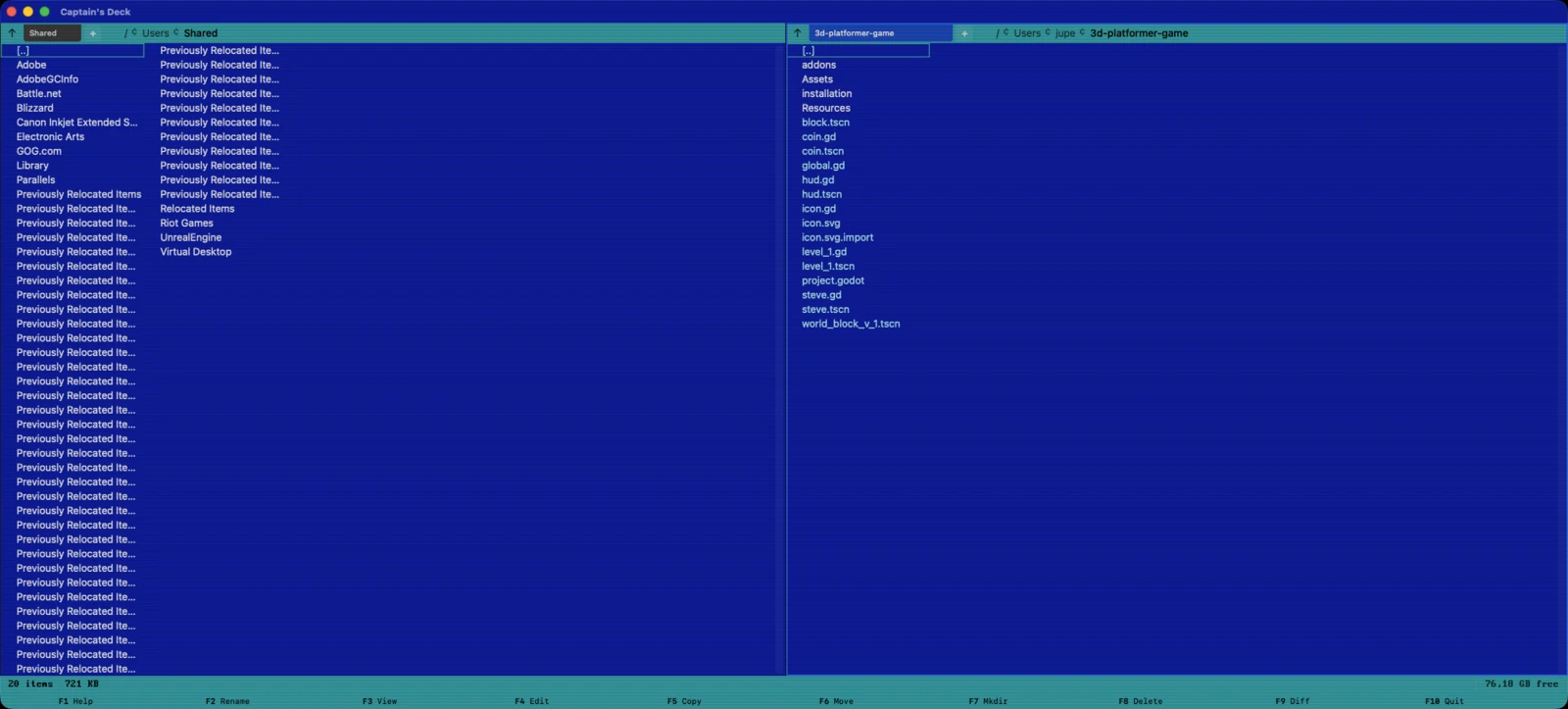Select the parent [..] entry in right pane
This screenshot has width=1568, height=709.
coord(858,50)
